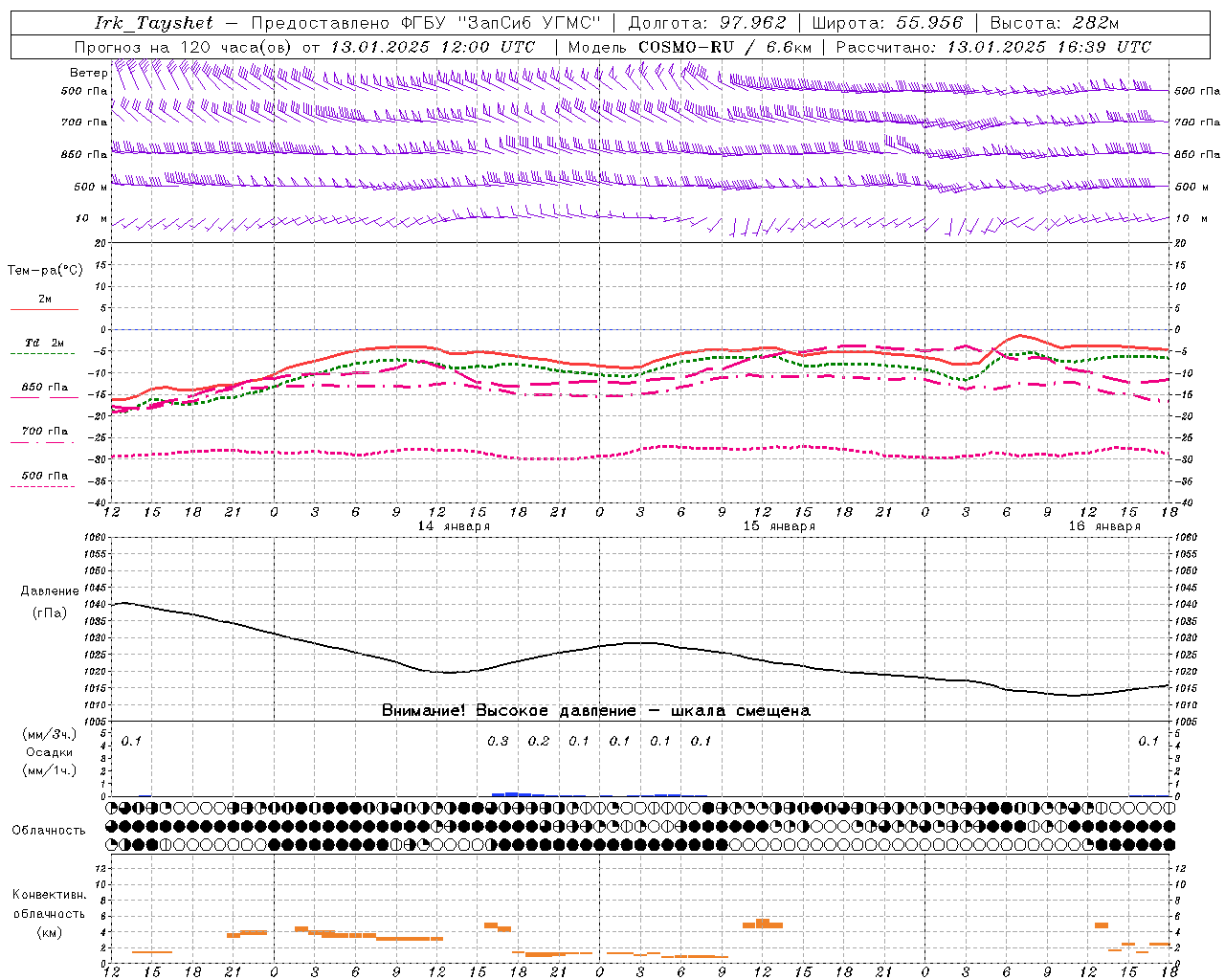The width and height of the screenshot is (1225, 980).
Task: Click the '700 гПа' temperature legend entry
Action: pos(44,432)
